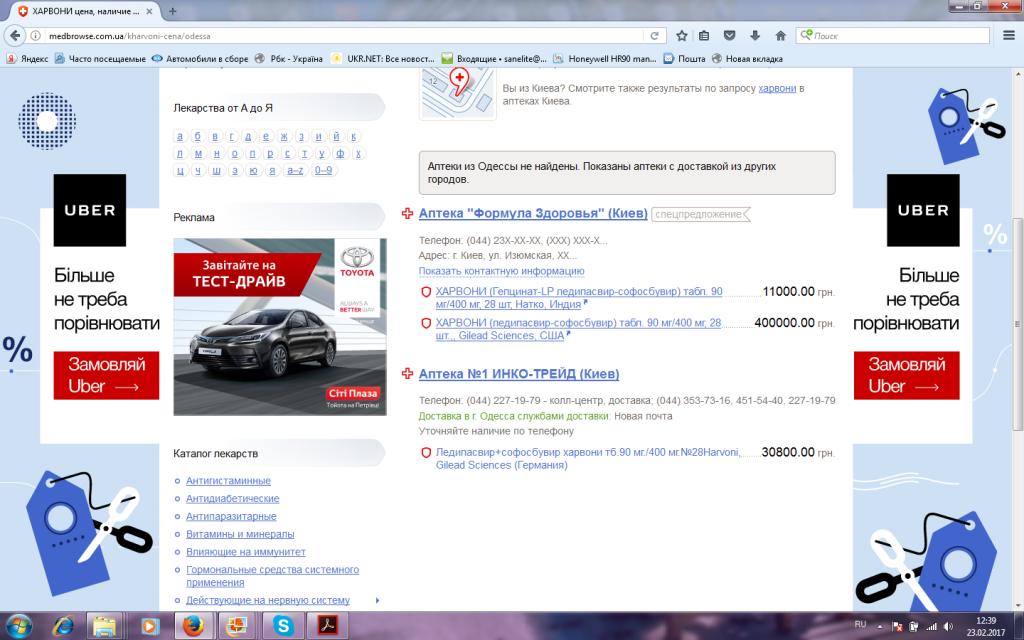Reload the page with the refresh icon
The width and height of the screenshot is (1024, 640).
654,35
